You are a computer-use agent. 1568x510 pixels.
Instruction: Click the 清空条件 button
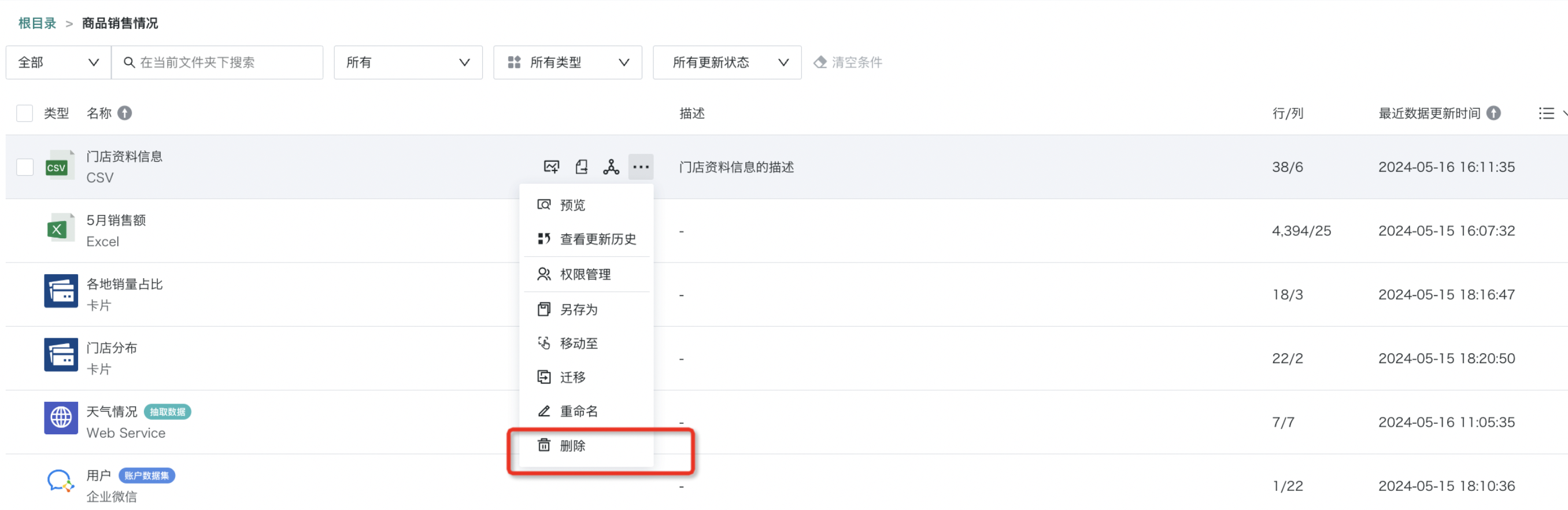849,62
